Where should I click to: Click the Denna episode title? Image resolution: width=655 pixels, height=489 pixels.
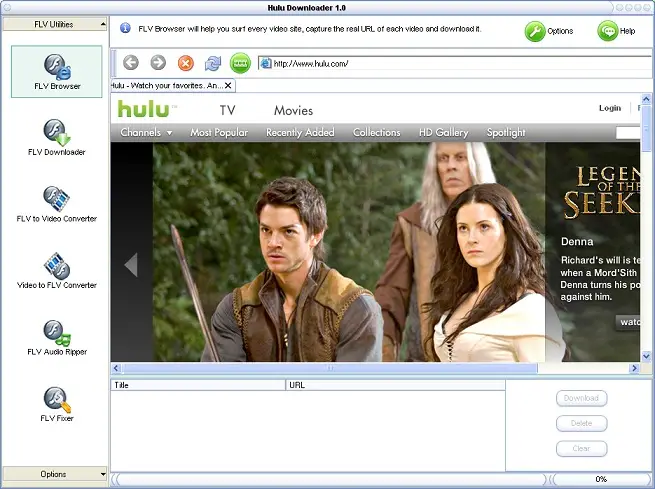577,241
